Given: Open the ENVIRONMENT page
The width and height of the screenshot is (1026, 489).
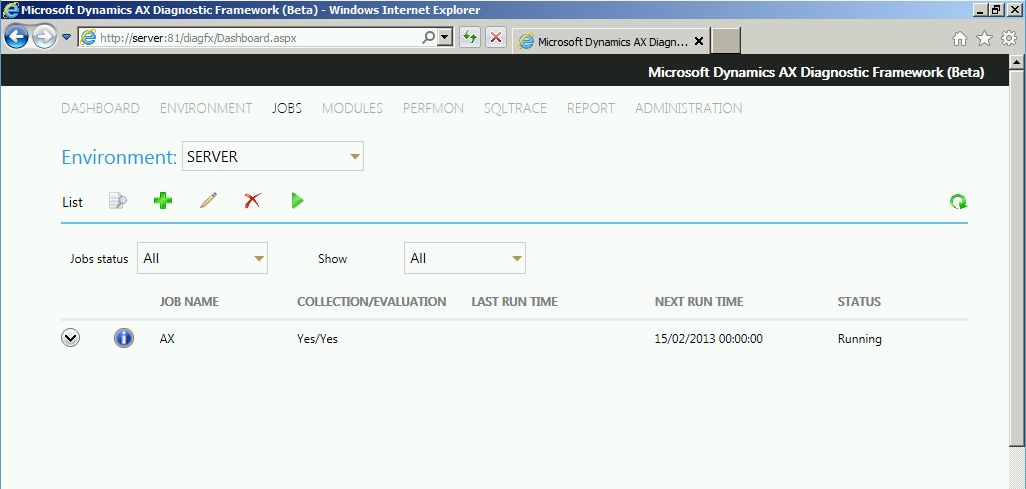Looking at the screenshot, I should (206, 108).
